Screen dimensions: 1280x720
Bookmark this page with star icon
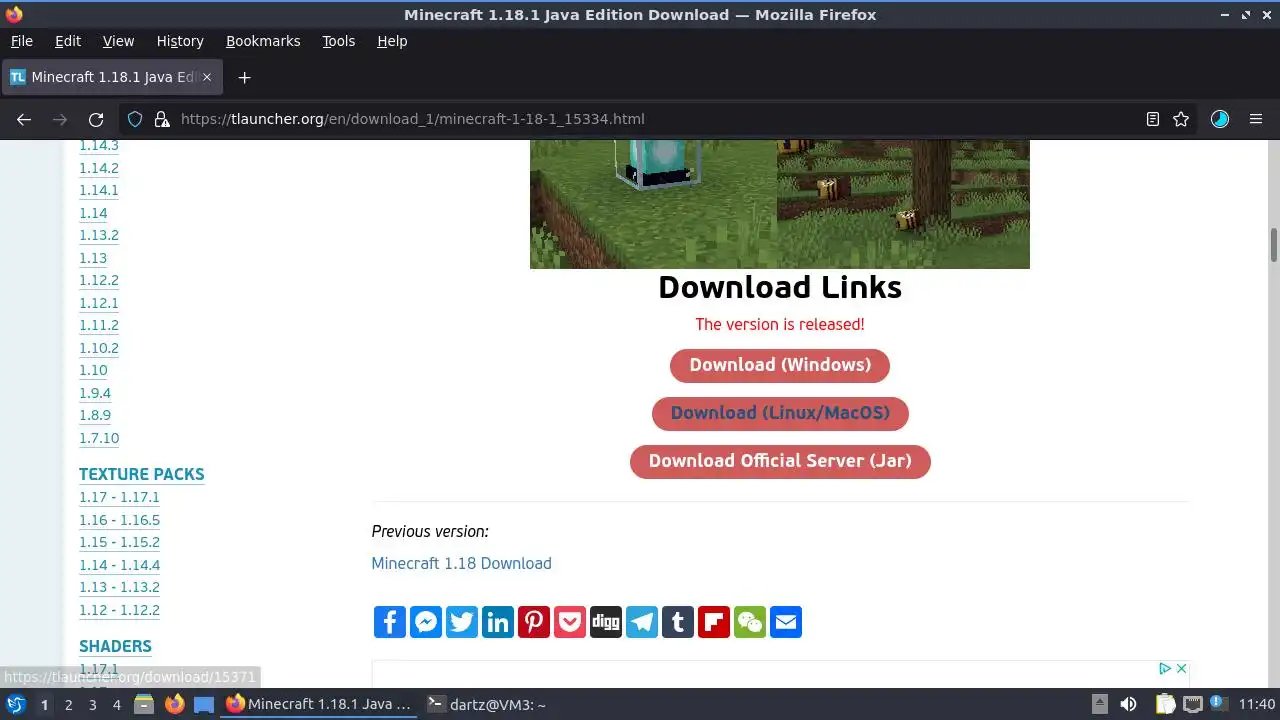pyautogui.click(x=1181, y=119)
